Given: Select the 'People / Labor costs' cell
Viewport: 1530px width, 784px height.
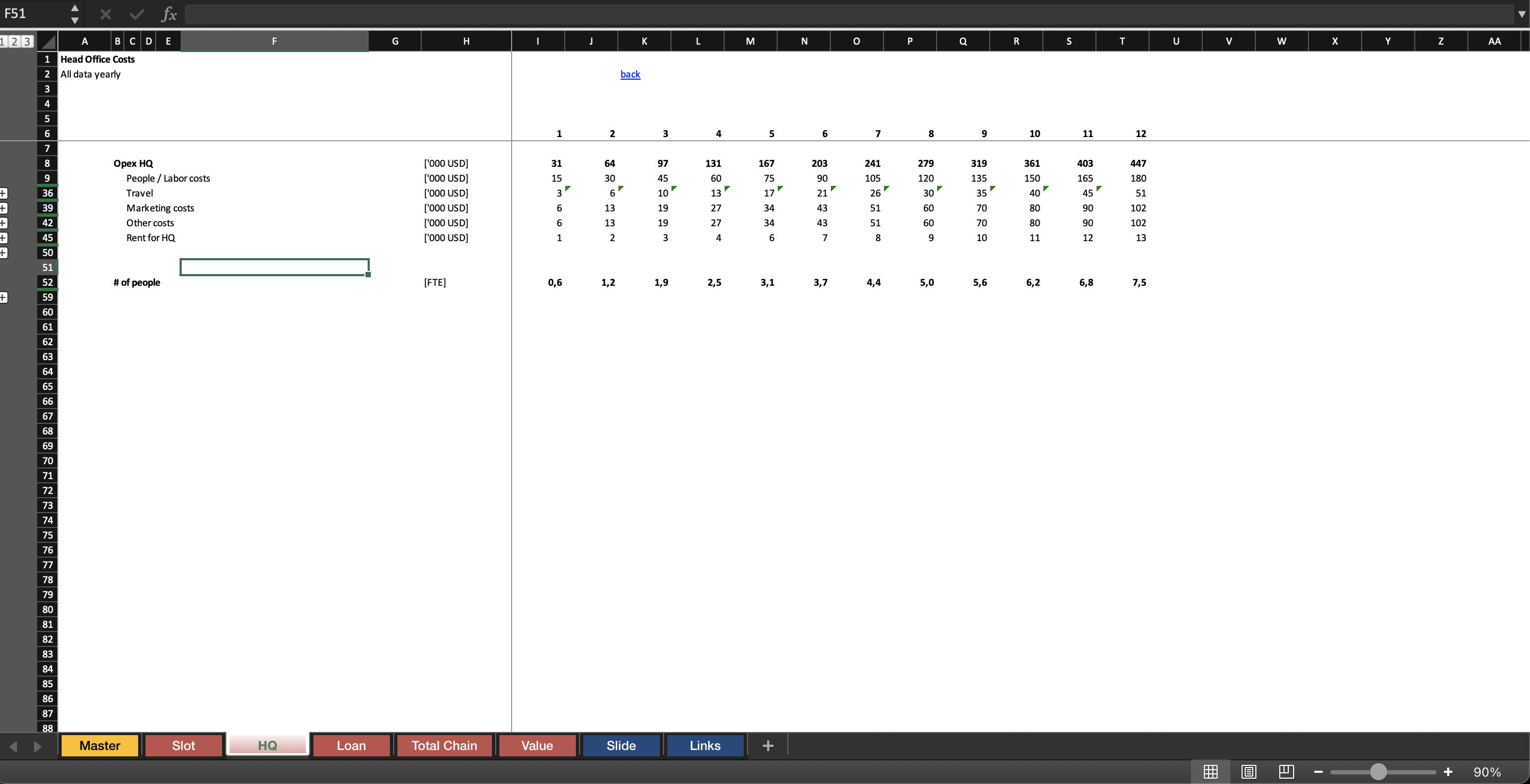Looking at the screenshot, I should tap(168, 178).
